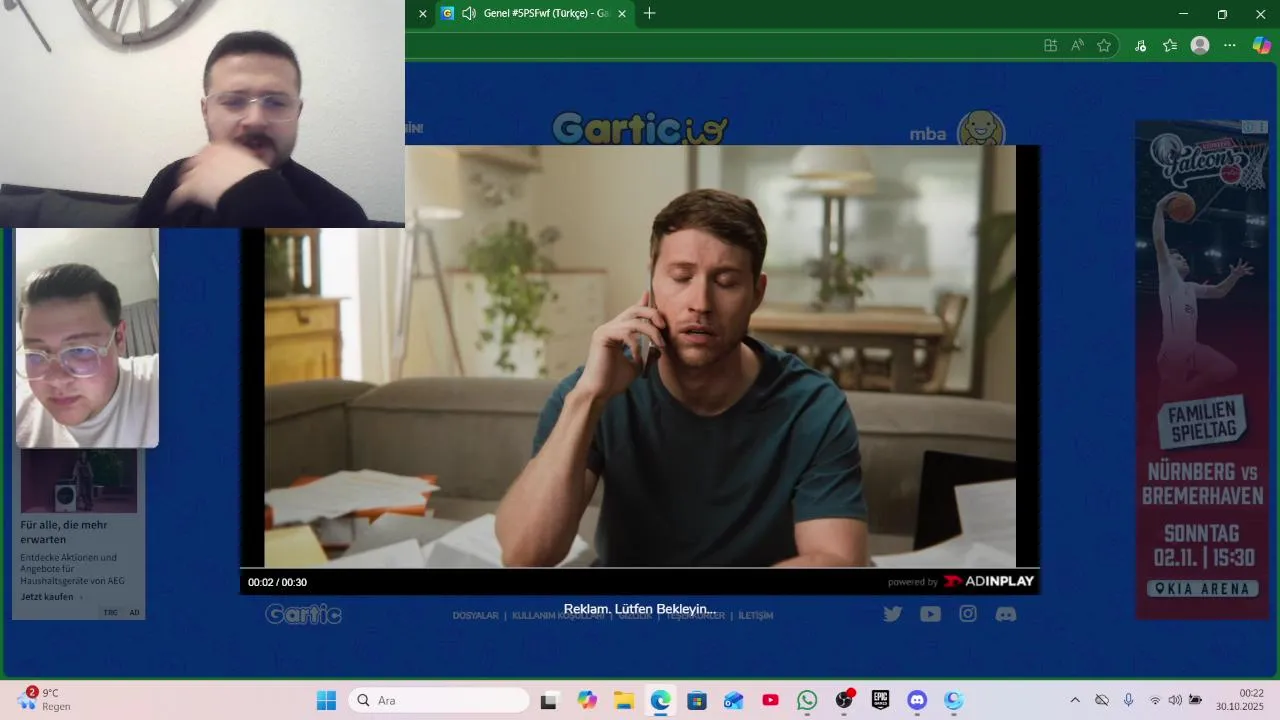Open Gartic's Twitter page
1280x720 pixels.
[893, 614]
